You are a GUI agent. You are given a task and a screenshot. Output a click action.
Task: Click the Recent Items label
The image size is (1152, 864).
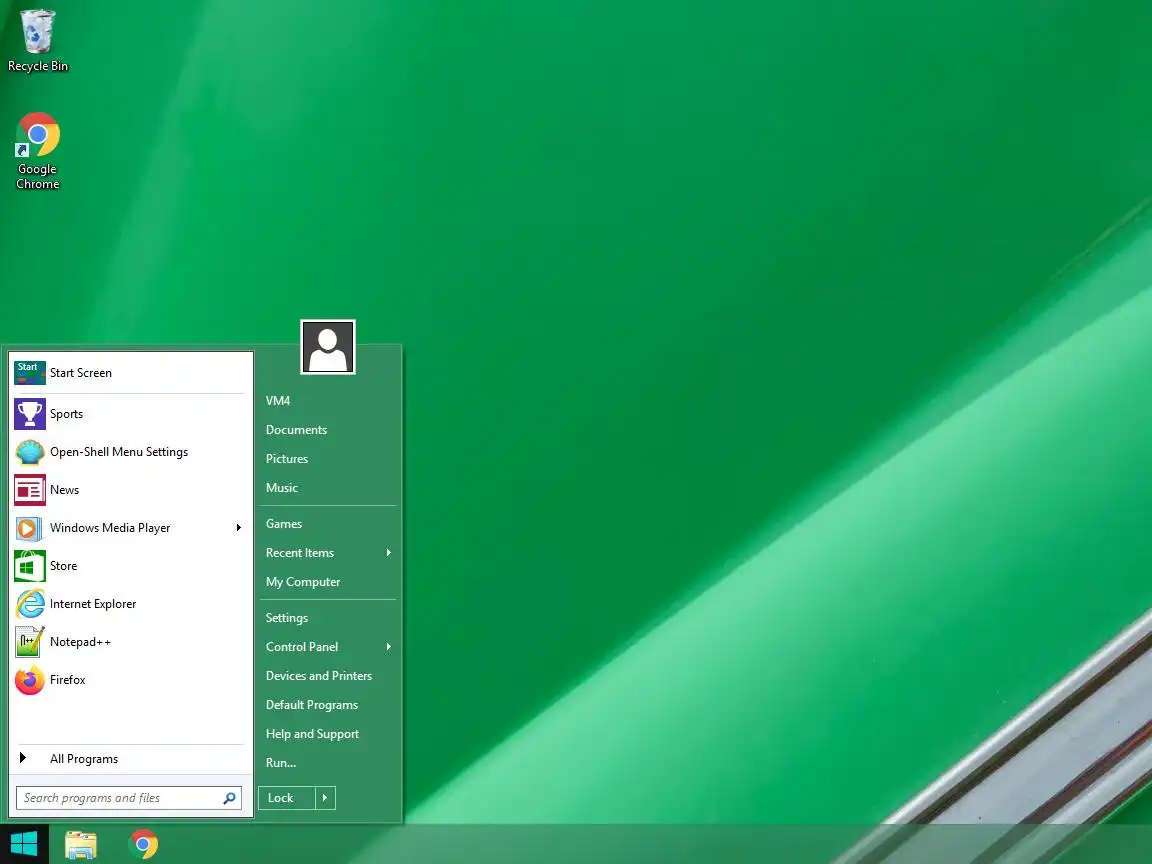(x=300, y=552)
